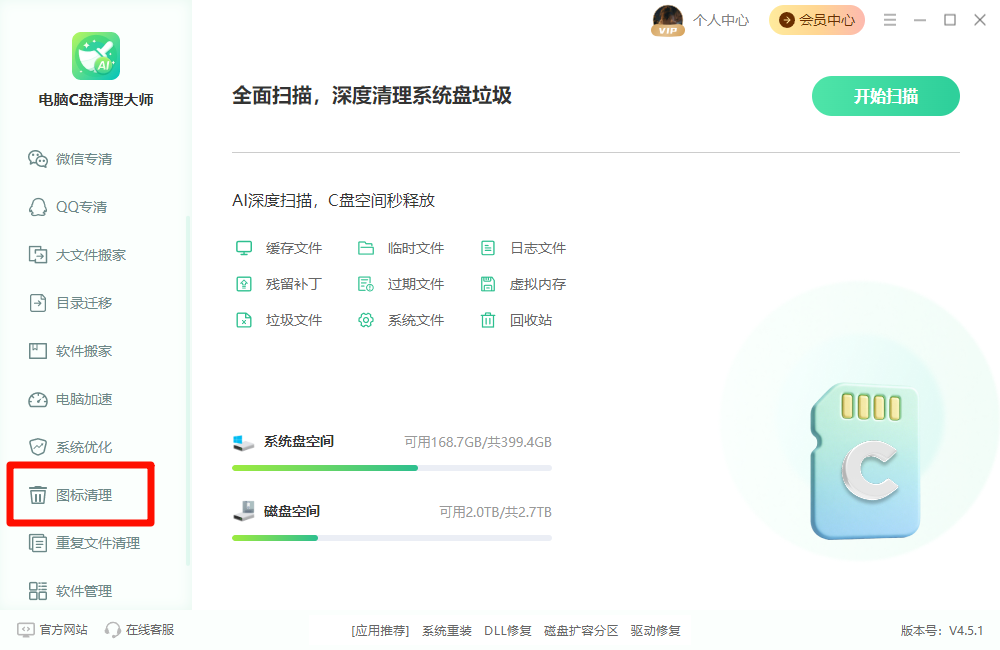Click the official website monitor icon
Screen dimensions: 1000x650
click(x=26, y=630)
